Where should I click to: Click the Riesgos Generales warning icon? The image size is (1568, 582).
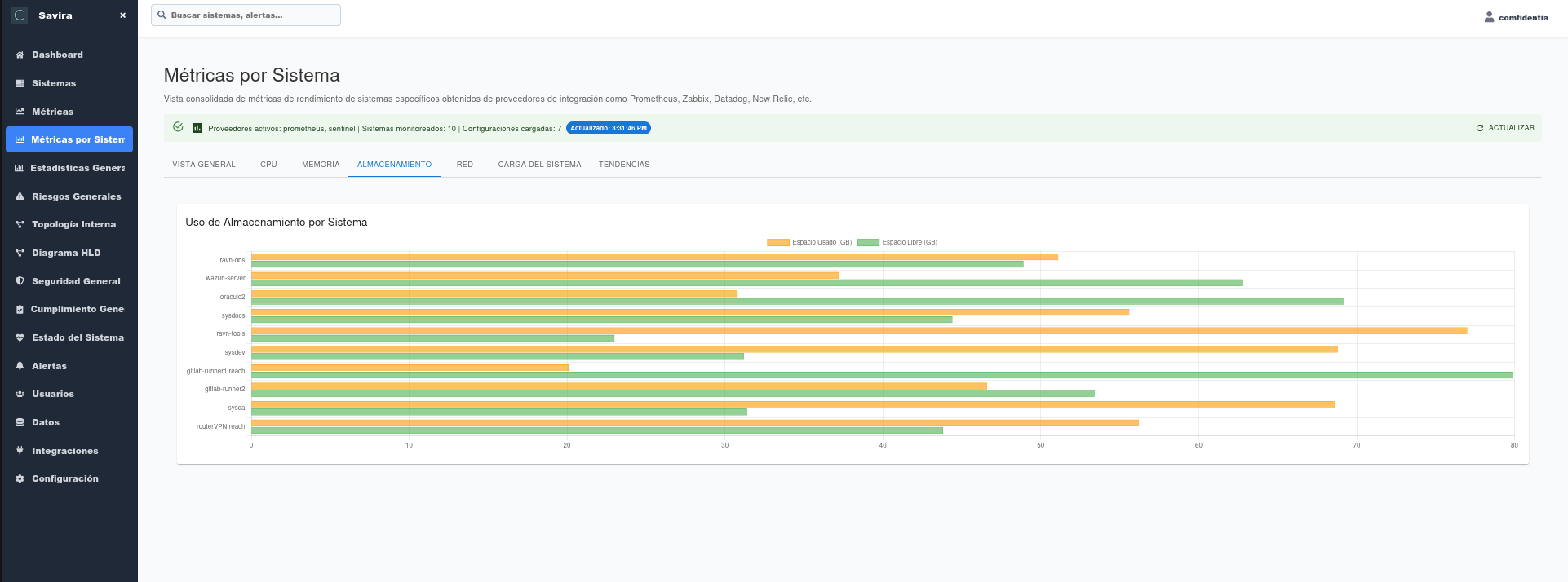tap(20, 196)
